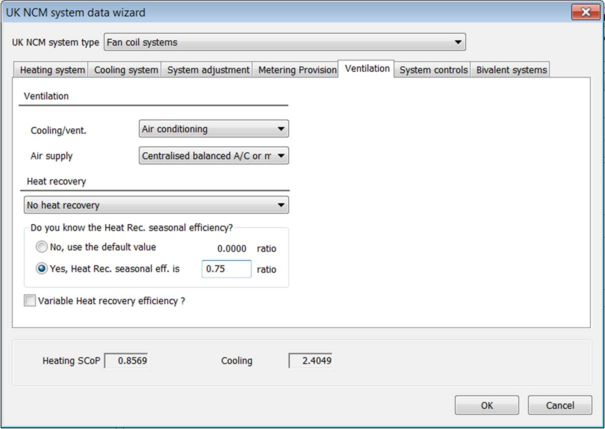
Task: Go to the Metering Provision tab
Action: tap(297, 70)
